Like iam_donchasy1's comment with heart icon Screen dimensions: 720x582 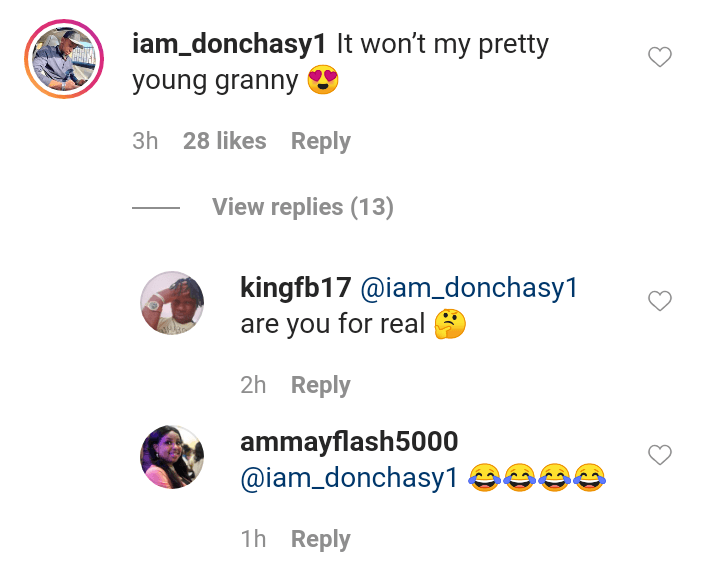660,58
